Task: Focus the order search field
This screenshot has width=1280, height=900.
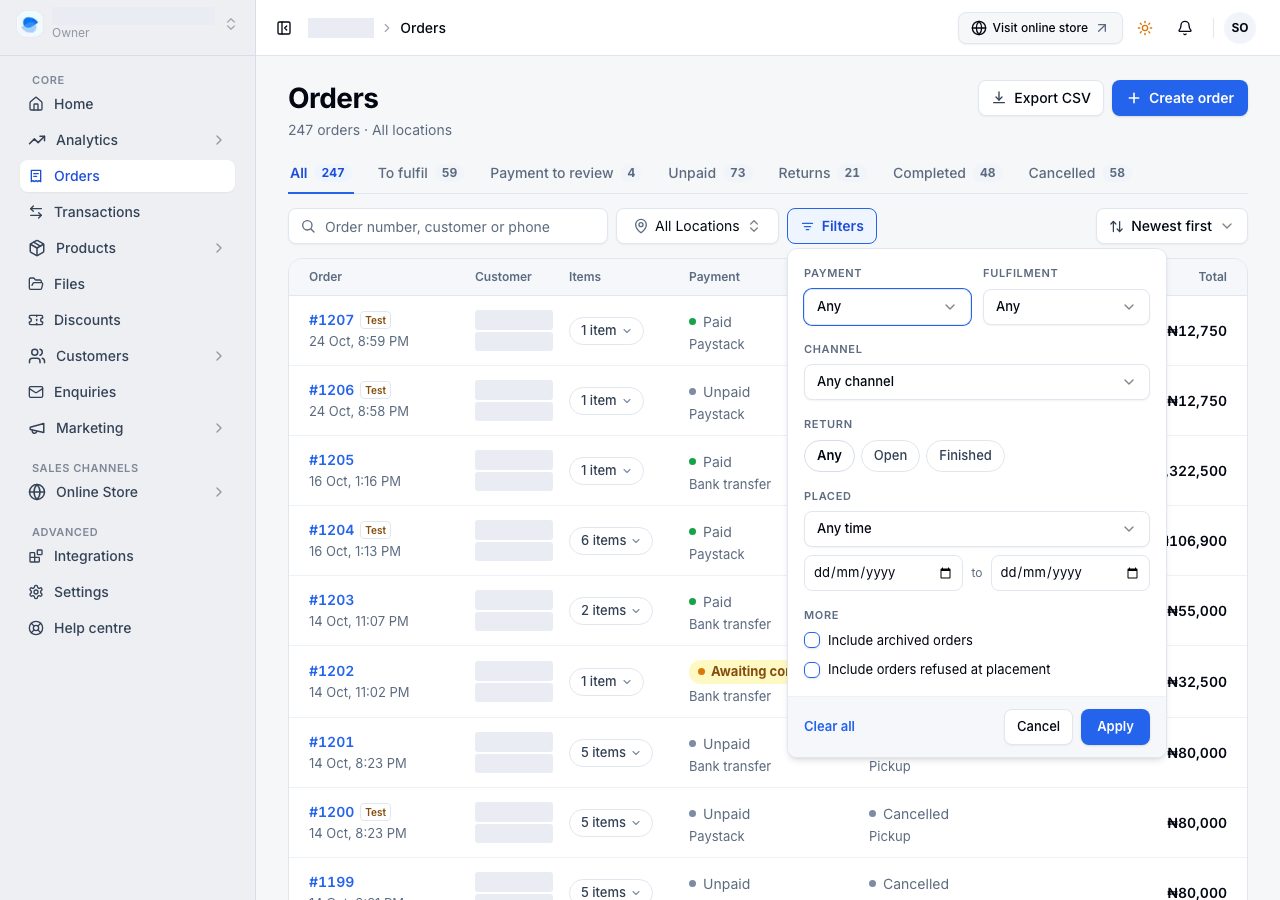Action: coord(448,226)
